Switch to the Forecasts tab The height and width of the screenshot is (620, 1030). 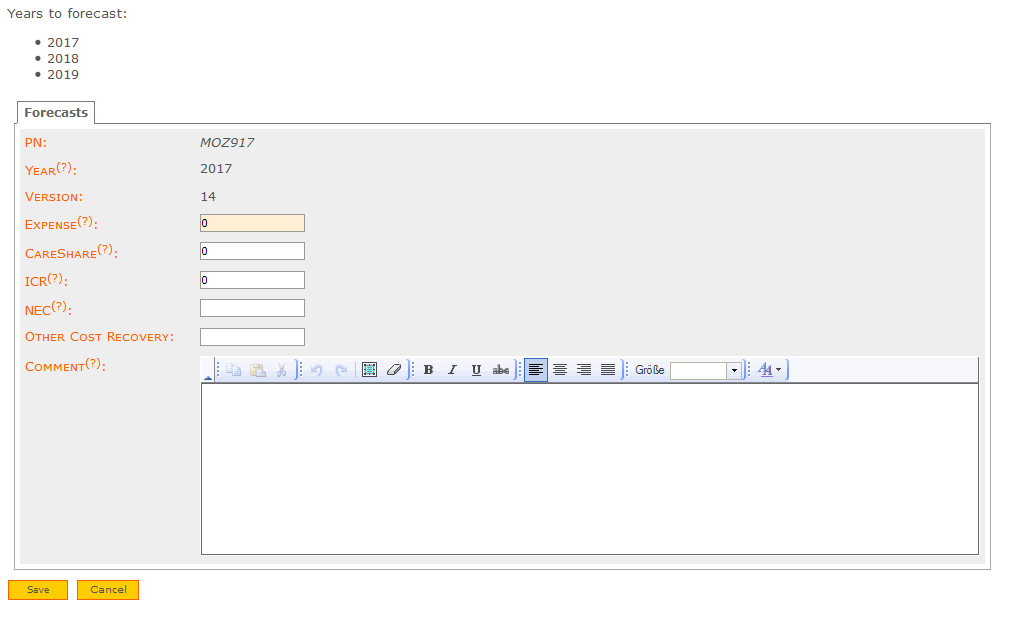(55, 112)
